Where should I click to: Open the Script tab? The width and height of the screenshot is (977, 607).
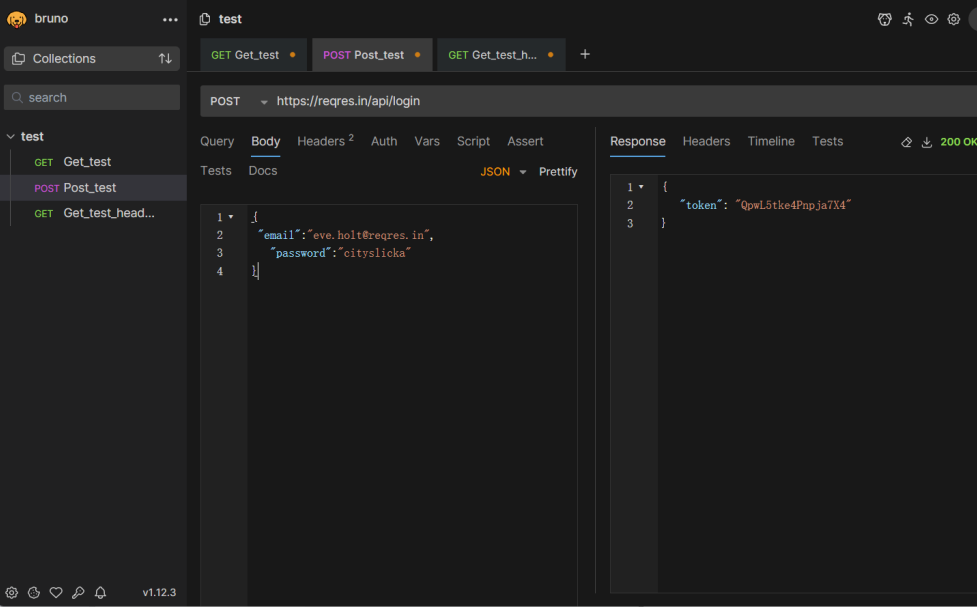pos(473,141)
